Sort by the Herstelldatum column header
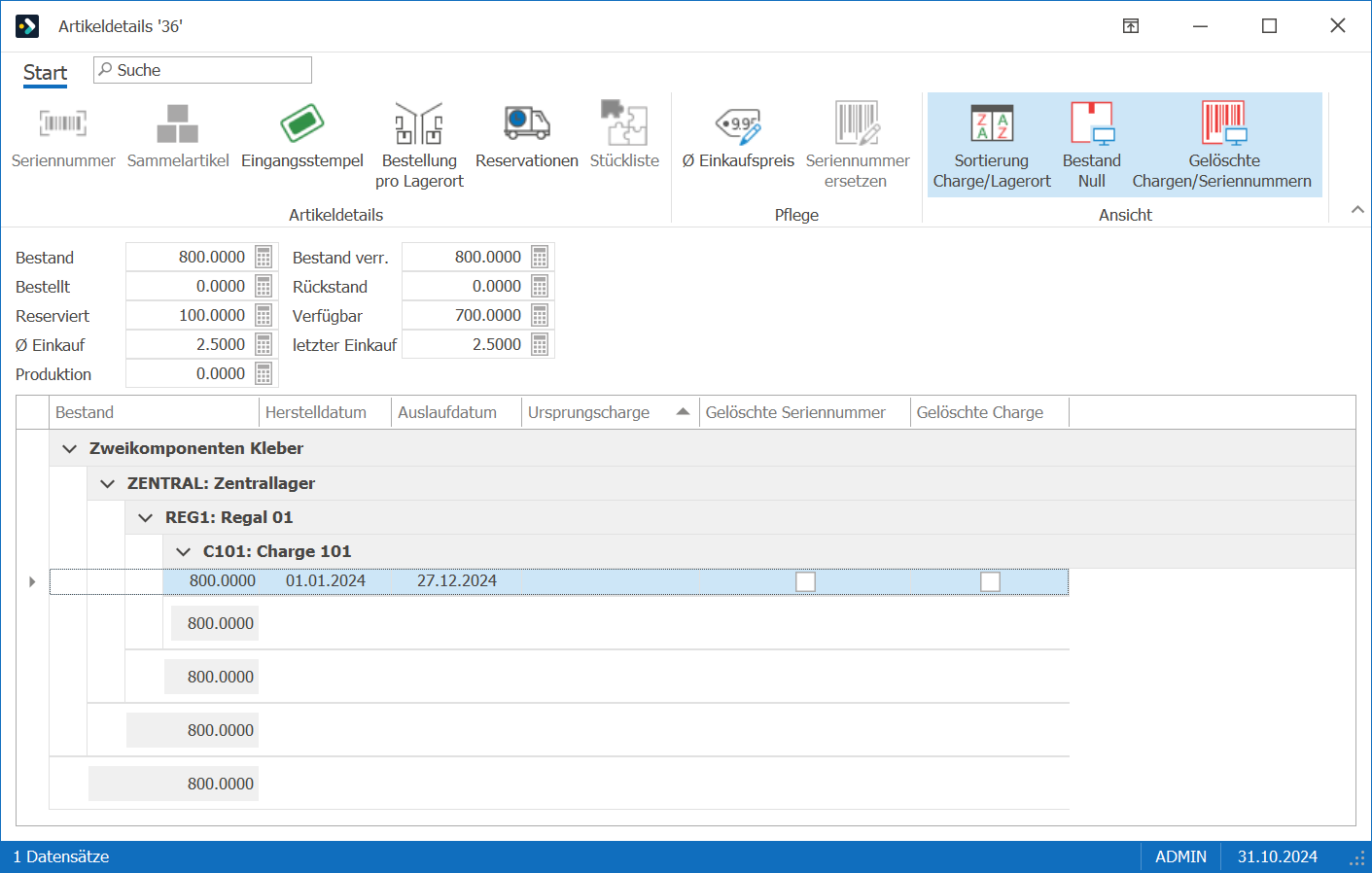 325,412
